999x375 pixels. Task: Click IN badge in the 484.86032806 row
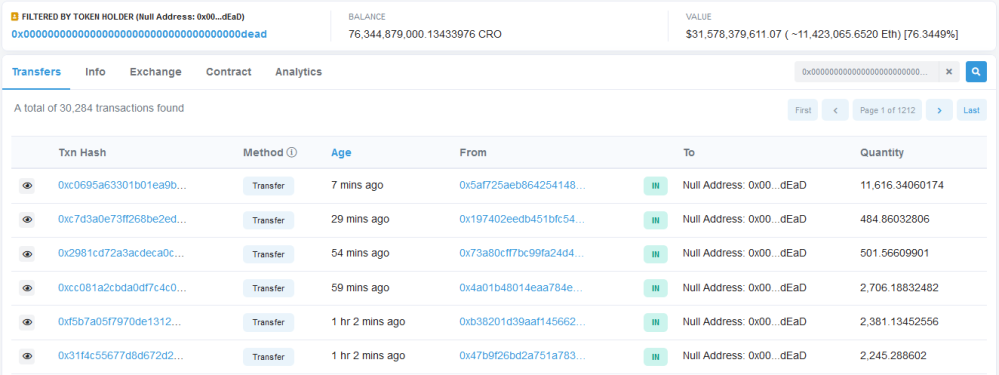(x=655, y=220)
